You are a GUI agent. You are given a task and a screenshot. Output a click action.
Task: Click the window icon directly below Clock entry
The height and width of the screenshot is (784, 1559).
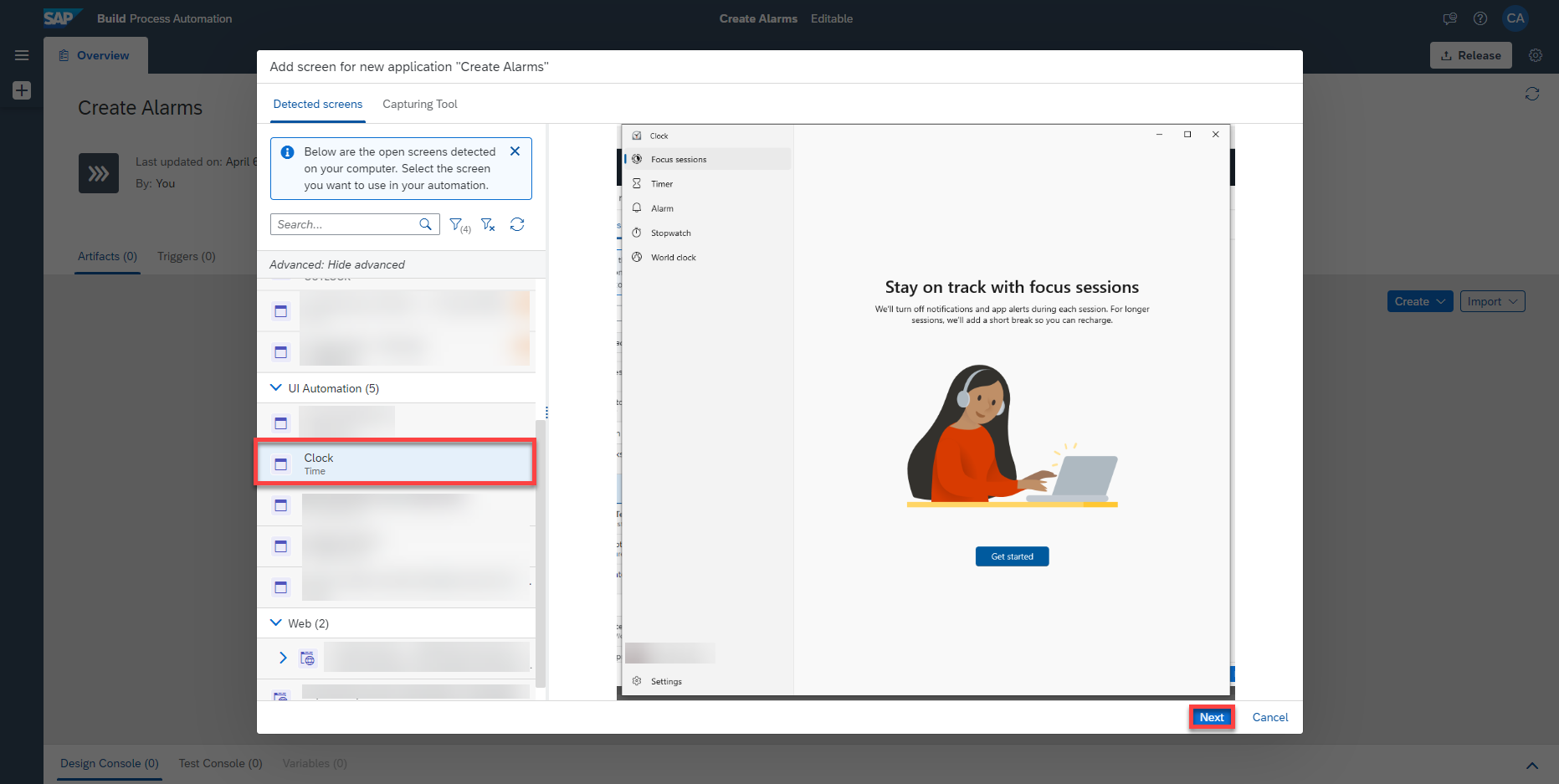click(x=281, y=505)
